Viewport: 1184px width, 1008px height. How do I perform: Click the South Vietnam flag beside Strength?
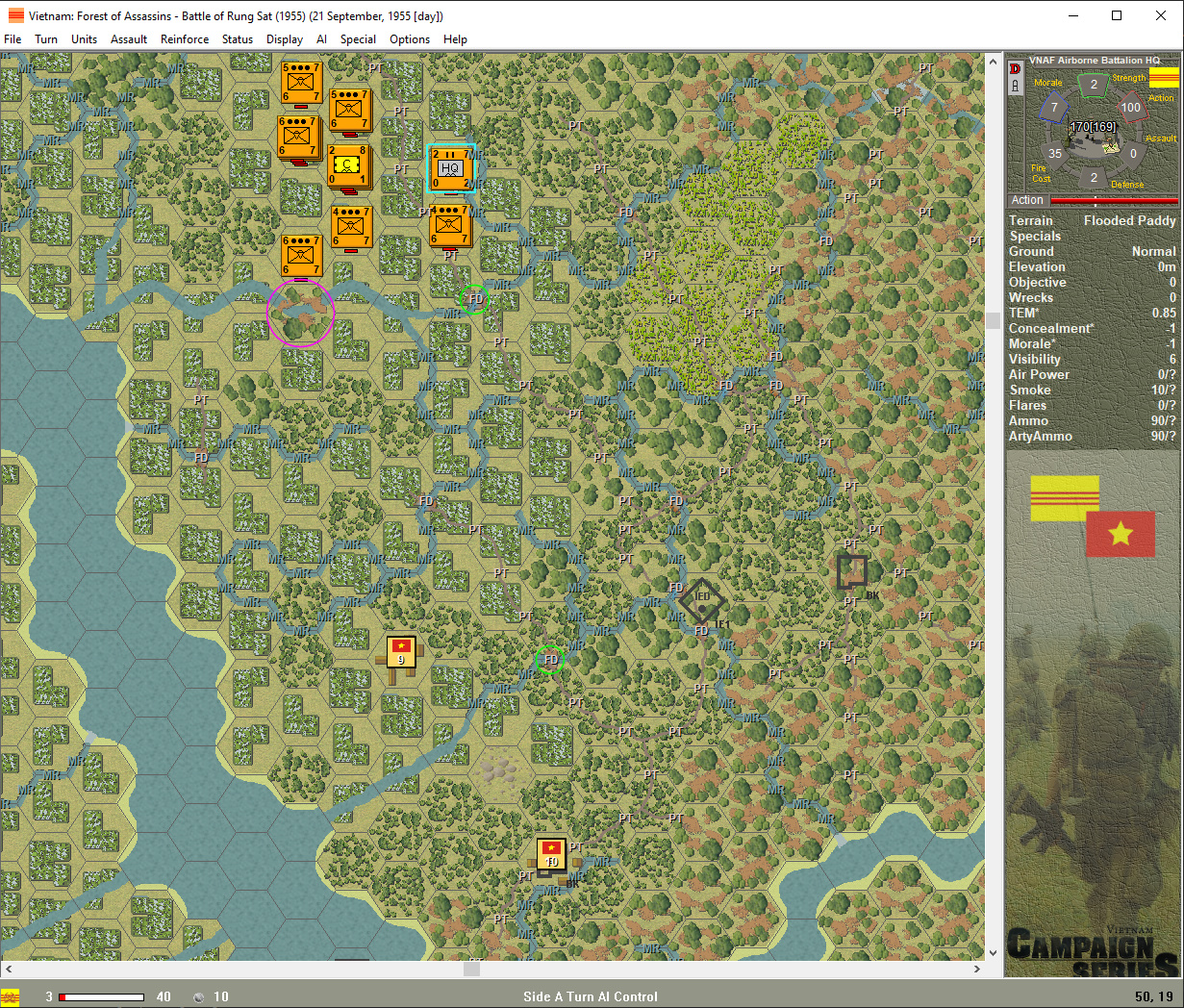tap(1164, 77)
